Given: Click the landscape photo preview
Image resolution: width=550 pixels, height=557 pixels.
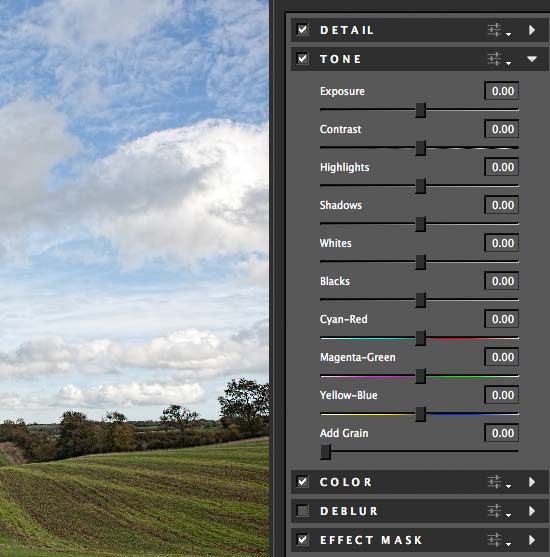Looking at the screenshot, I should [134, 278].
